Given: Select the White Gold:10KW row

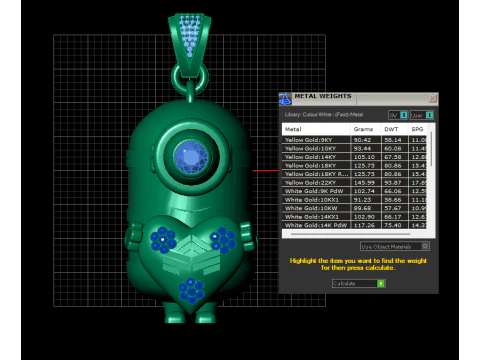Looking at the screenshot, I should click(x=354, y=208).
